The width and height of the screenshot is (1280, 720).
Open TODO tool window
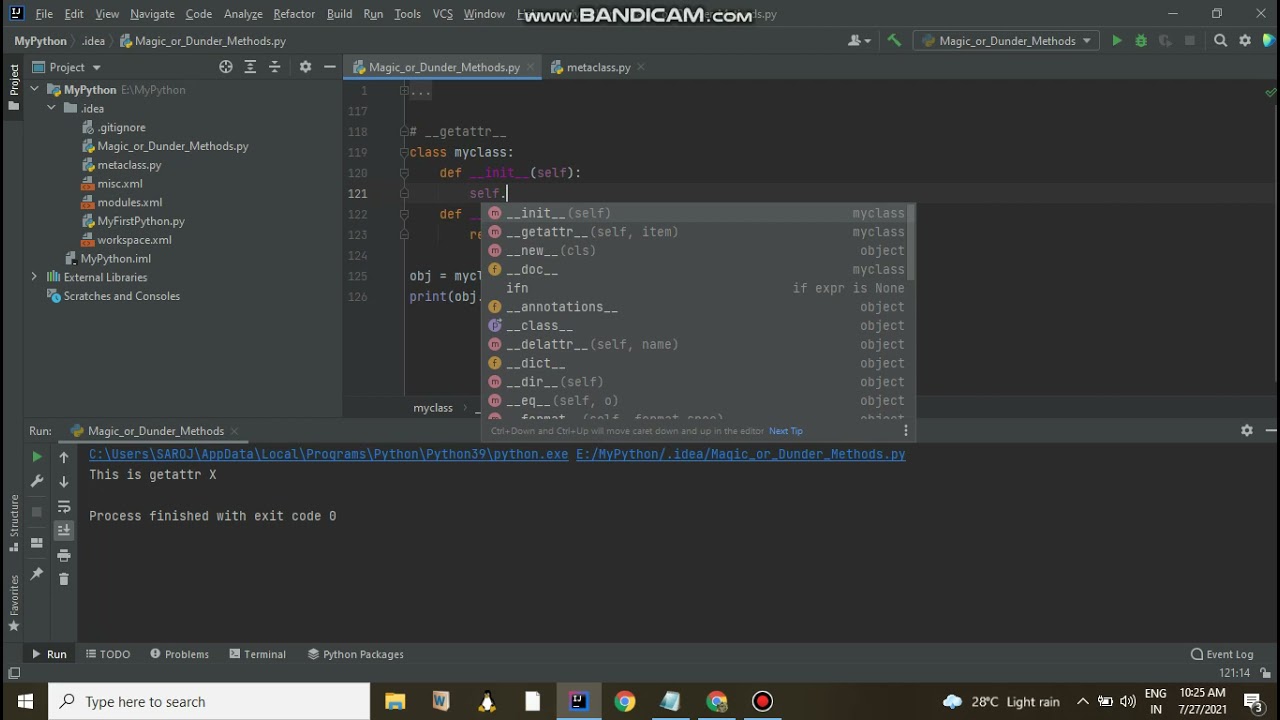coord(108,654)
